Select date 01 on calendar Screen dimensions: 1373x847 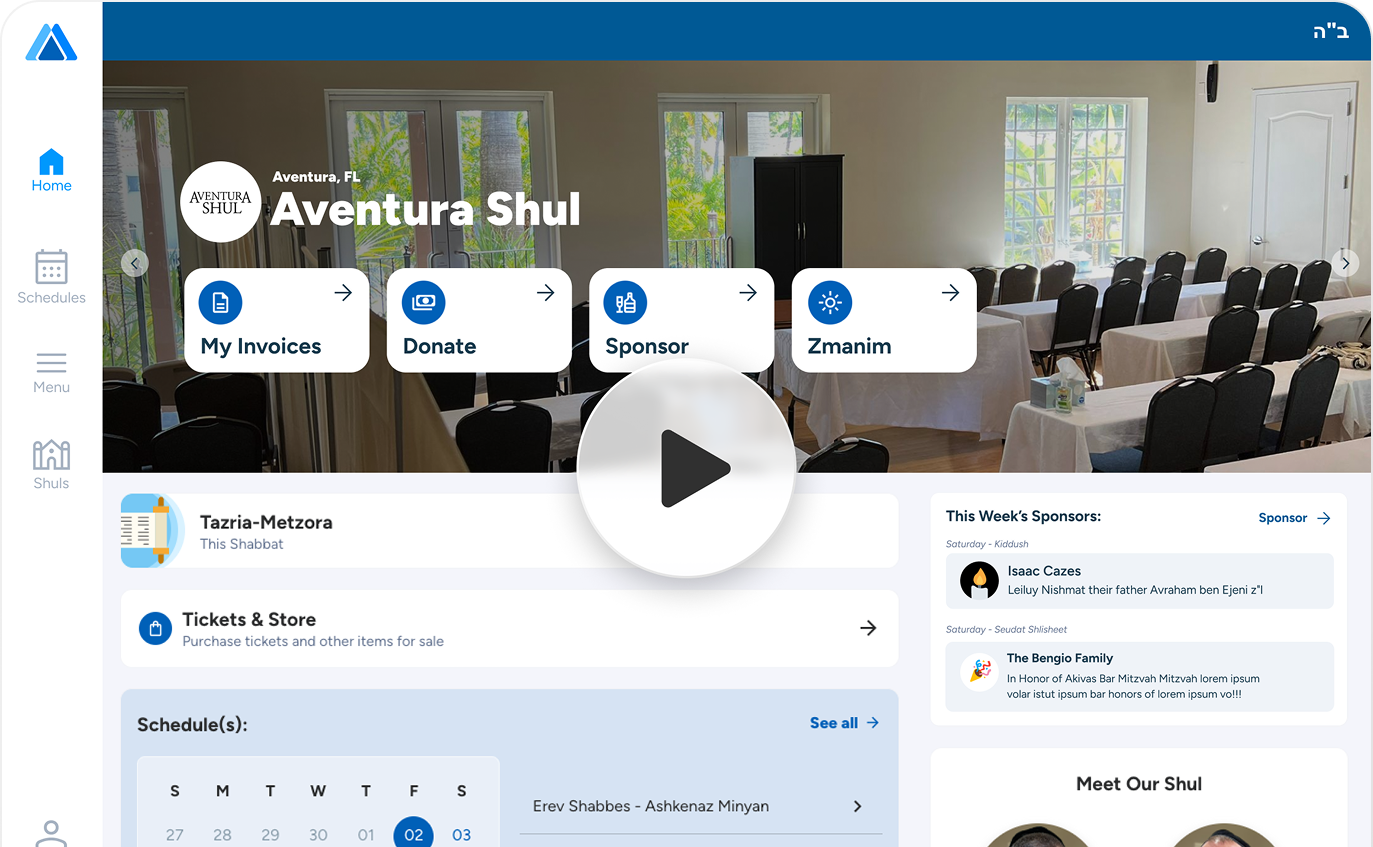point(366,835)
